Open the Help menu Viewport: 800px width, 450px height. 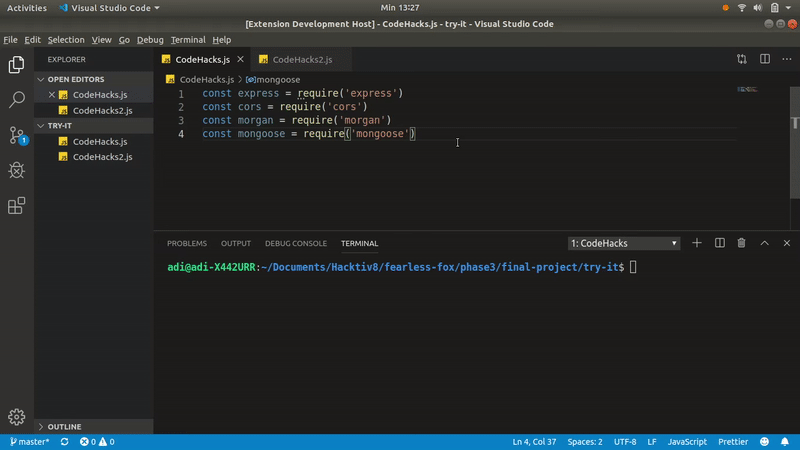click(221, 40)
